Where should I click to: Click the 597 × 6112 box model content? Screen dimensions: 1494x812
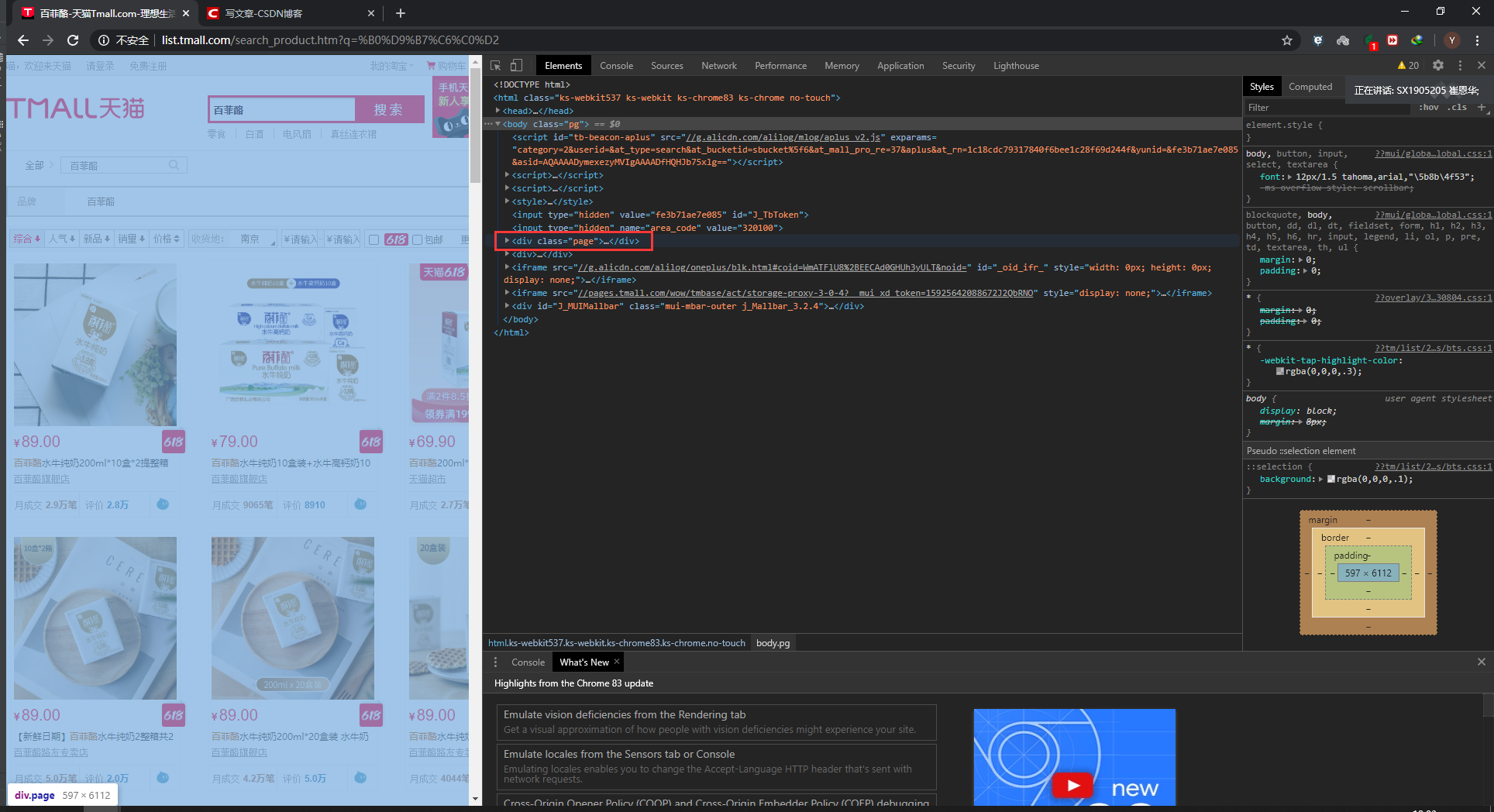point(1368,573)
